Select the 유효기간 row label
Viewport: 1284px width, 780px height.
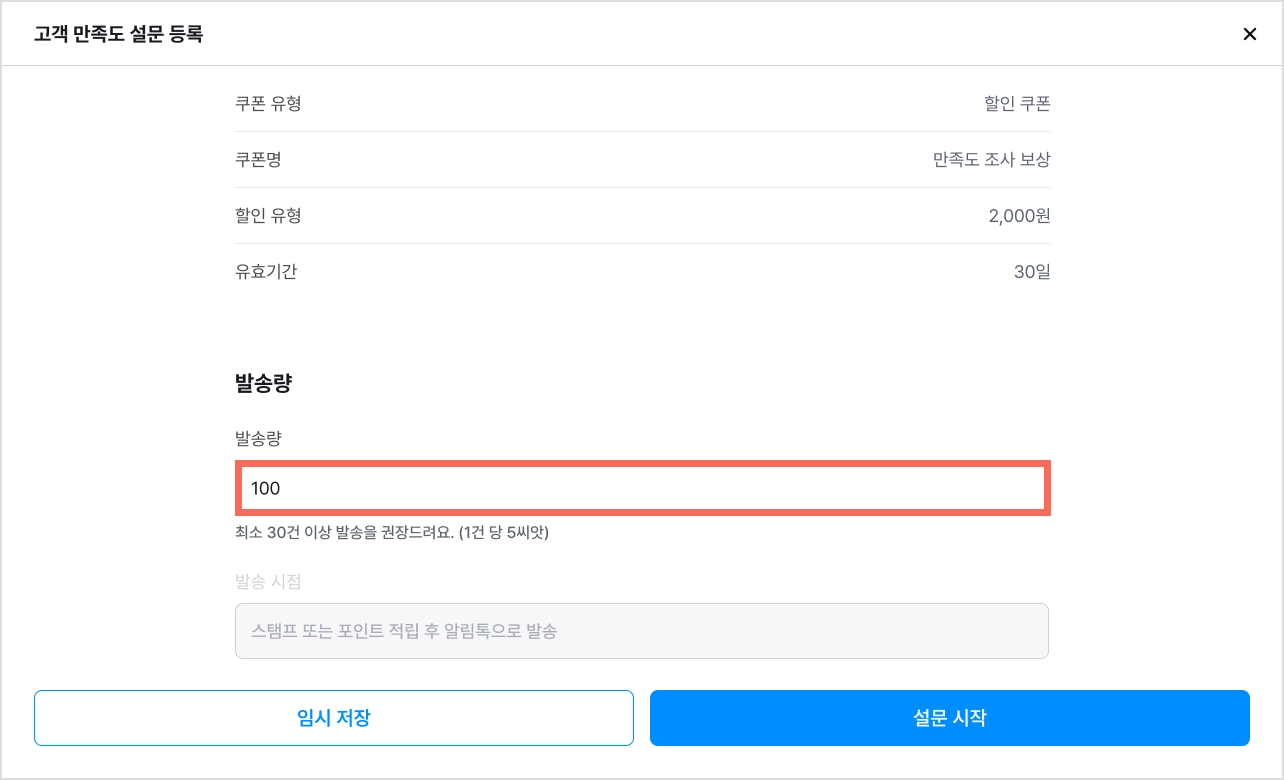[266, 271]
